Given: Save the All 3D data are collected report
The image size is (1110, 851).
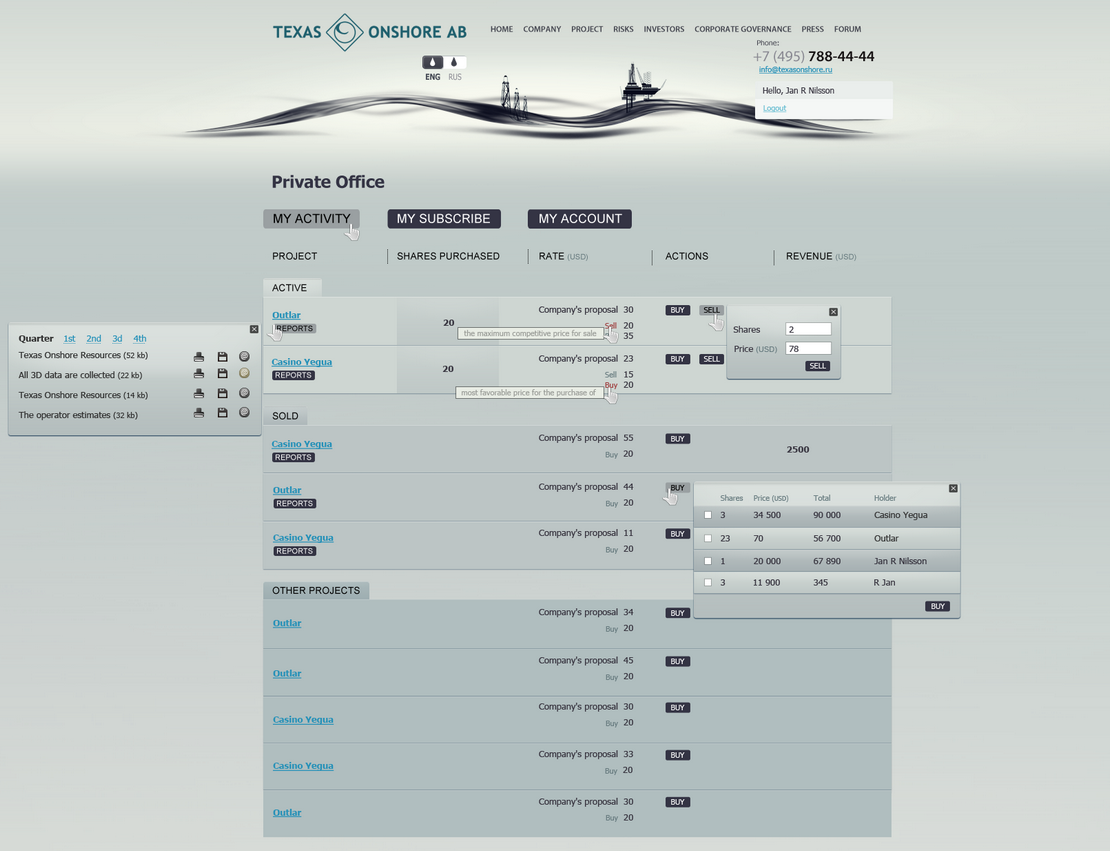Looking at the screenshot, I should (x=222, y=374).
